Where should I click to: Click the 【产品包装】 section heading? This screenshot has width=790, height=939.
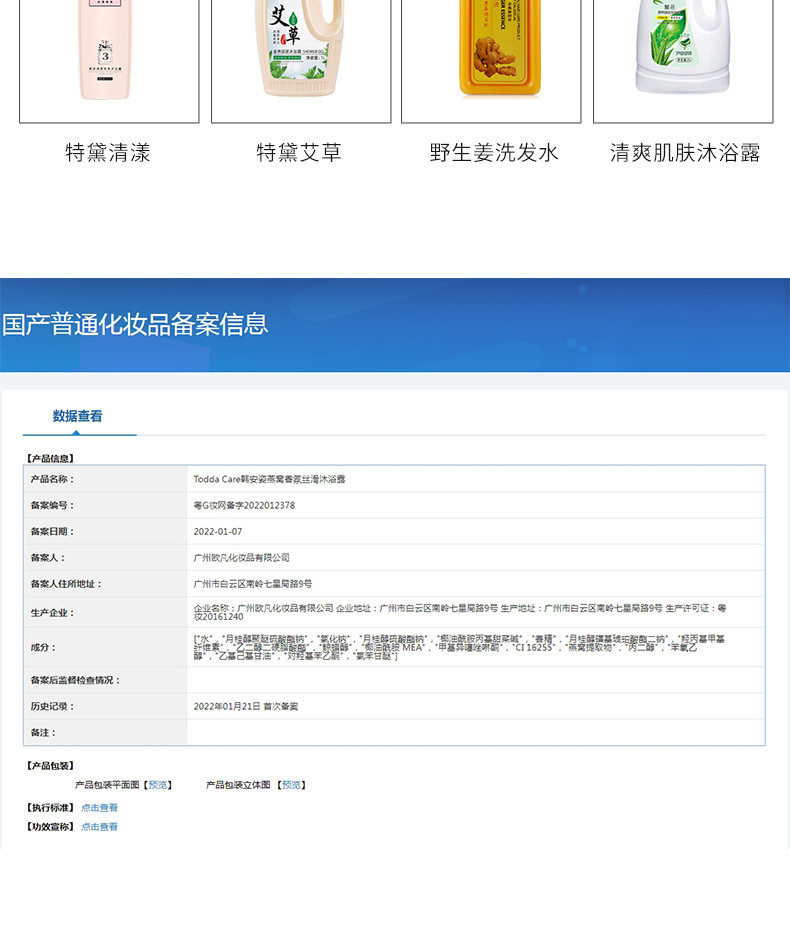point(50,766)
